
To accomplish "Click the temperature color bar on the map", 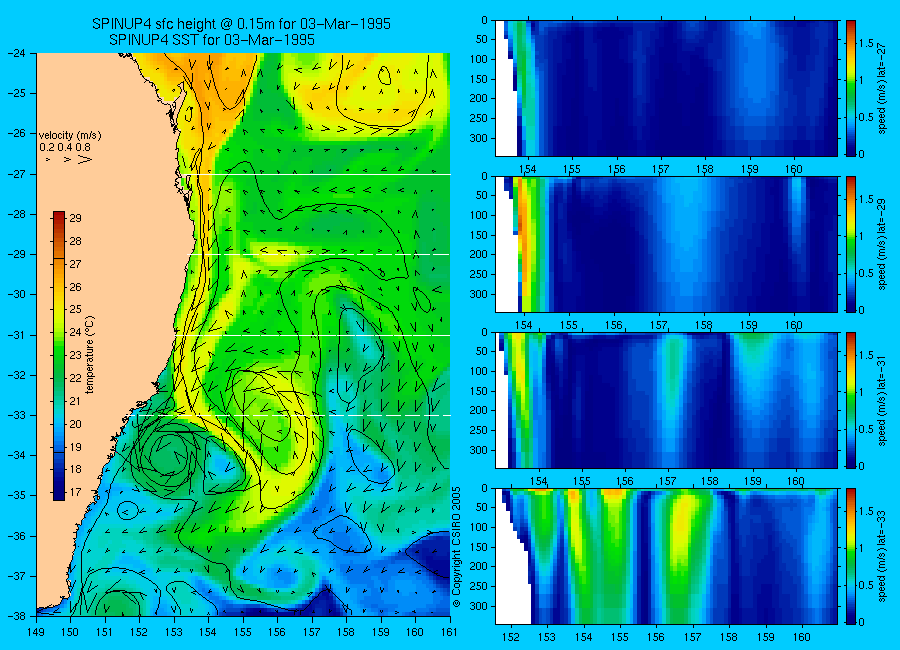I will coord(59,356).
